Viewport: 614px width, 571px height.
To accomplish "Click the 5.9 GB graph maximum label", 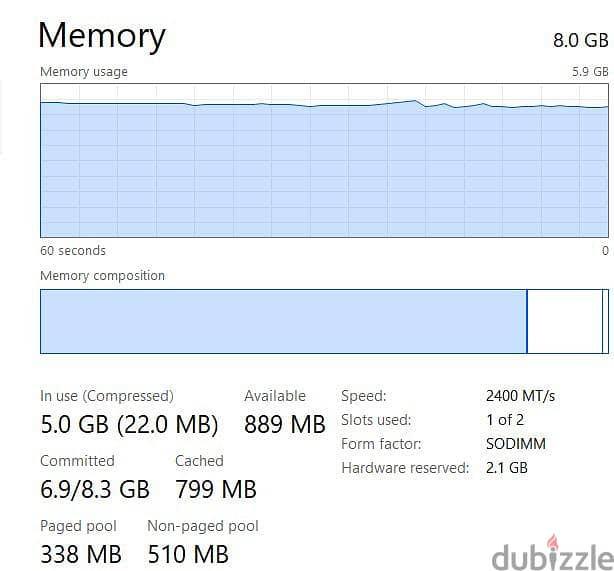I will tap(590, 72).
